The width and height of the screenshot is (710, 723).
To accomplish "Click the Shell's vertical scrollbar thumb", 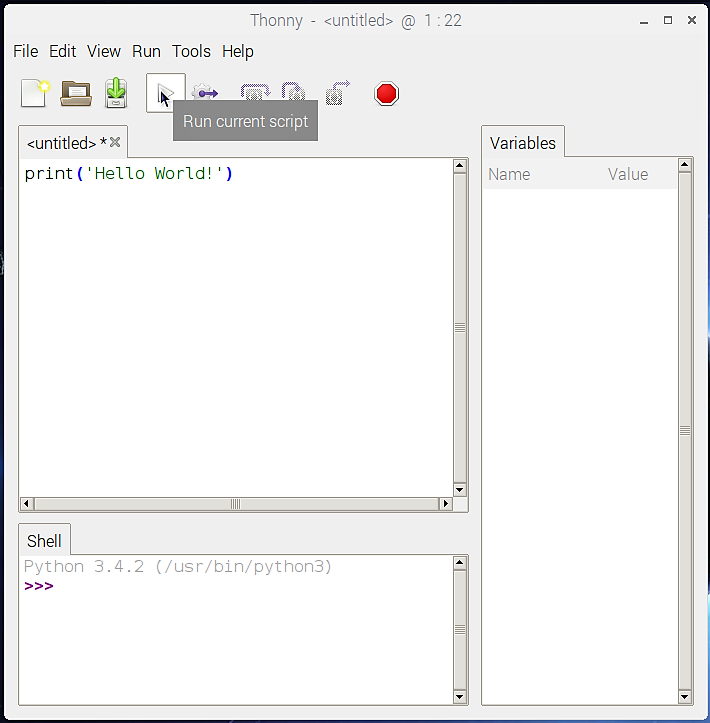I will [460, 630].
